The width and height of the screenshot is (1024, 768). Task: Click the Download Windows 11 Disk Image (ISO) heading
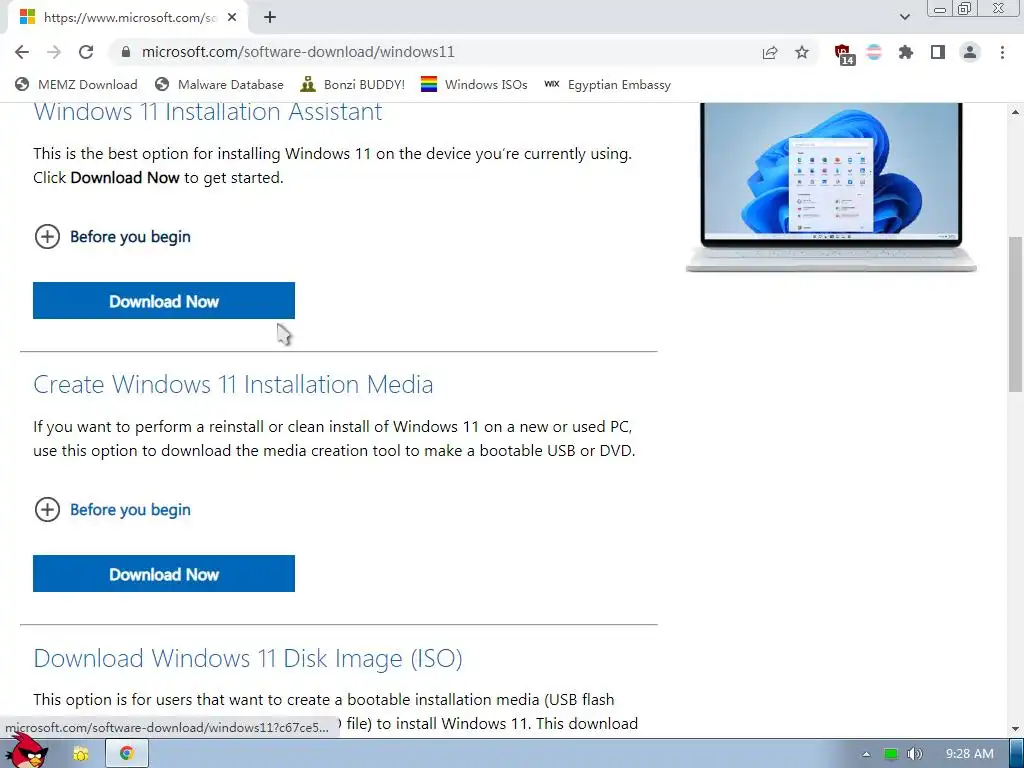[248, 658]
